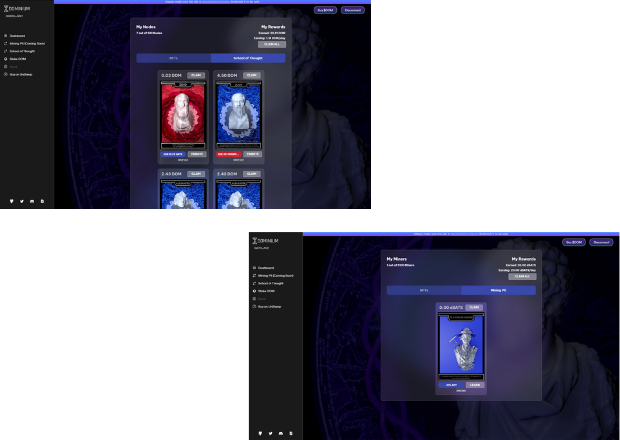Image resolution: width=620 pixels, height=440 pixels.
Task: Open the Dominium logo beside My Nodes page
Action: (17, 8)
